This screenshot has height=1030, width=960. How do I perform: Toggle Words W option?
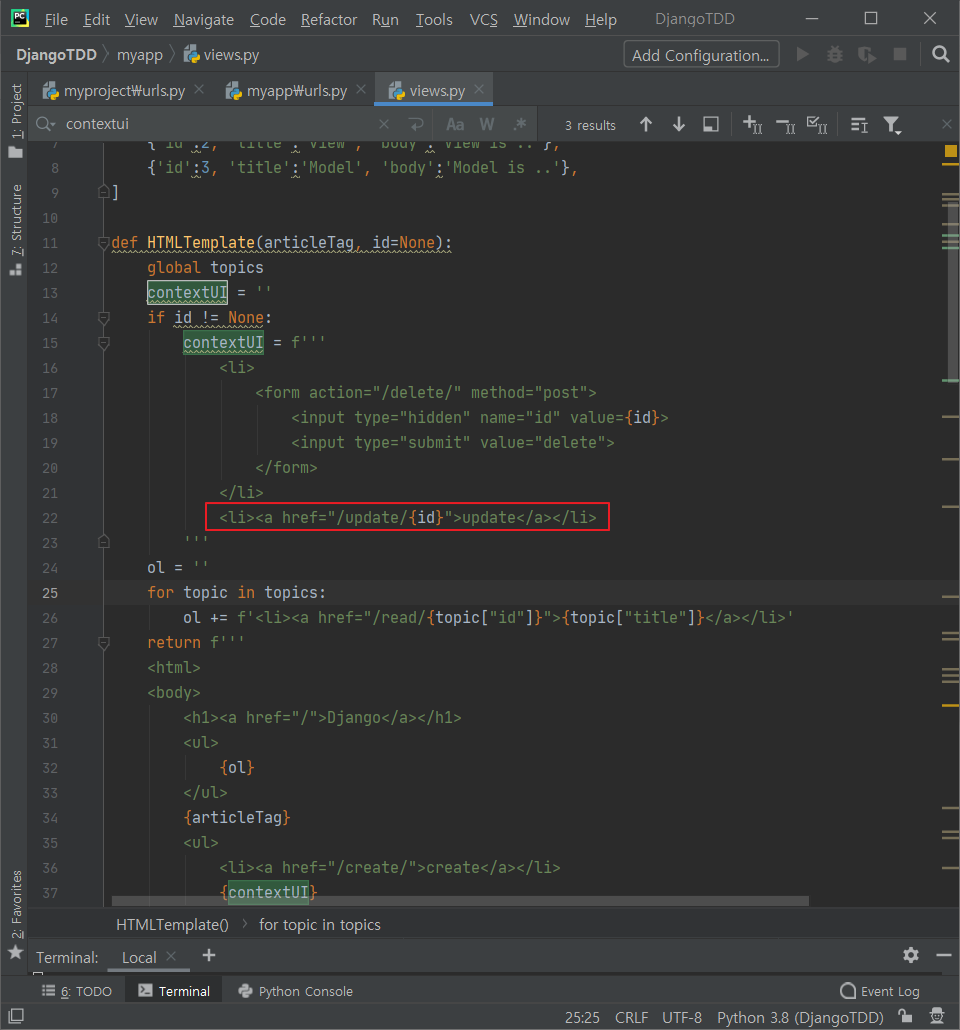pyautogui.click(x=487, y=124)
